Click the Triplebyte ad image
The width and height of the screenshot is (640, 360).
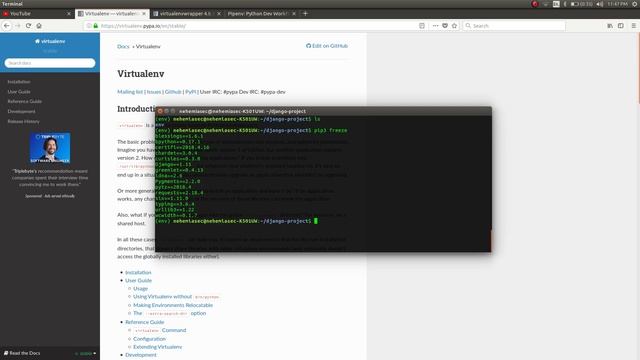(x=50, y=148)
